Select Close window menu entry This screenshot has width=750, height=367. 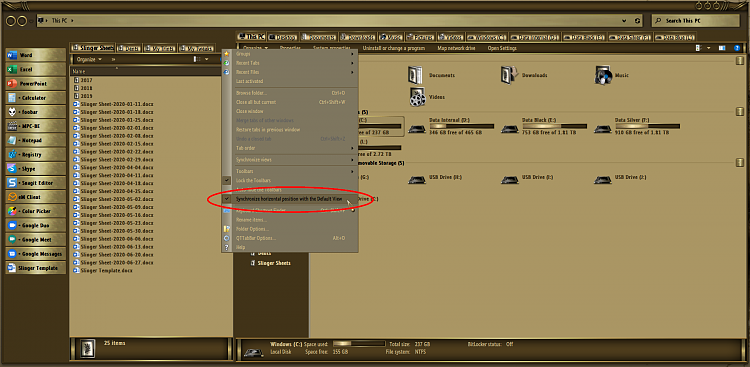pyautogui.click(x=290, y=111)
